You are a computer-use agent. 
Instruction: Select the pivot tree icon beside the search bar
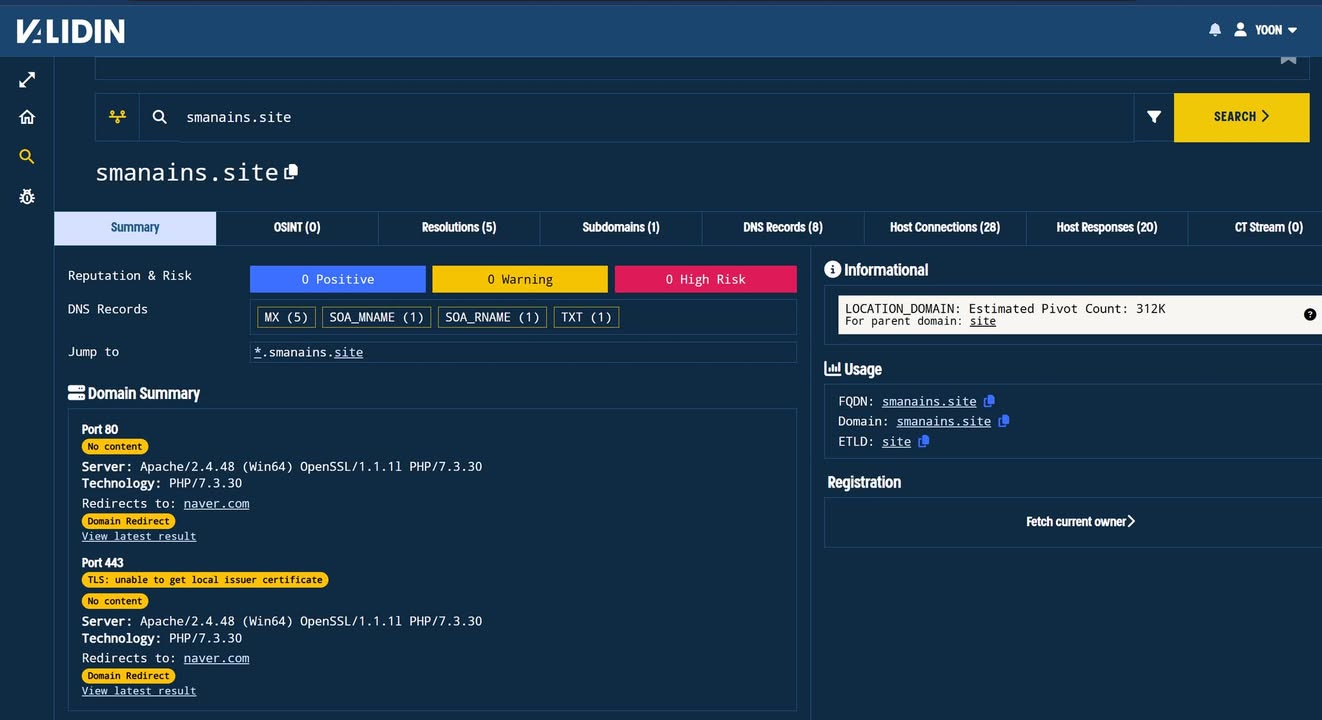click(x=117, y=117)
